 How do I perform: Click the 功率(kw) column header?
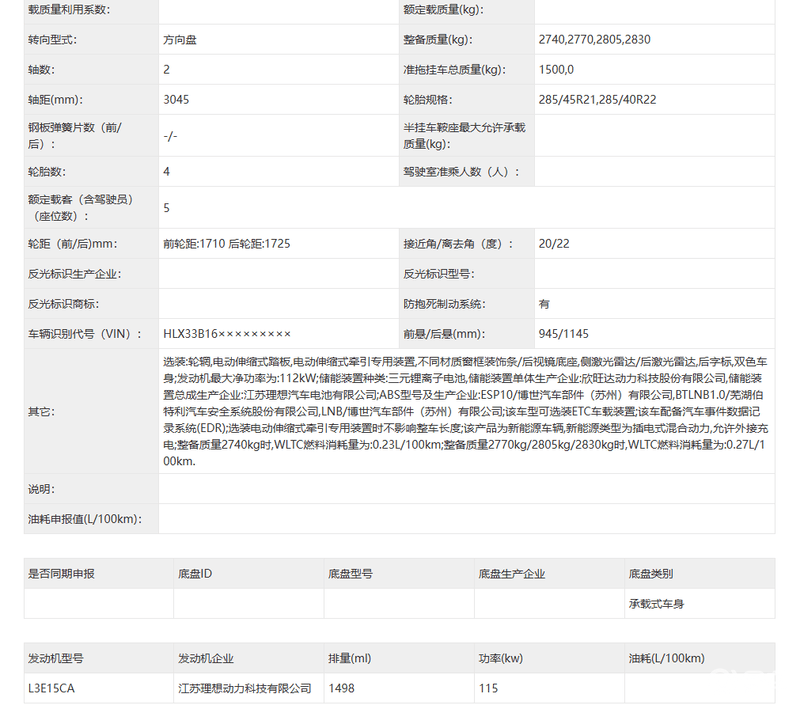click(501, 659)
